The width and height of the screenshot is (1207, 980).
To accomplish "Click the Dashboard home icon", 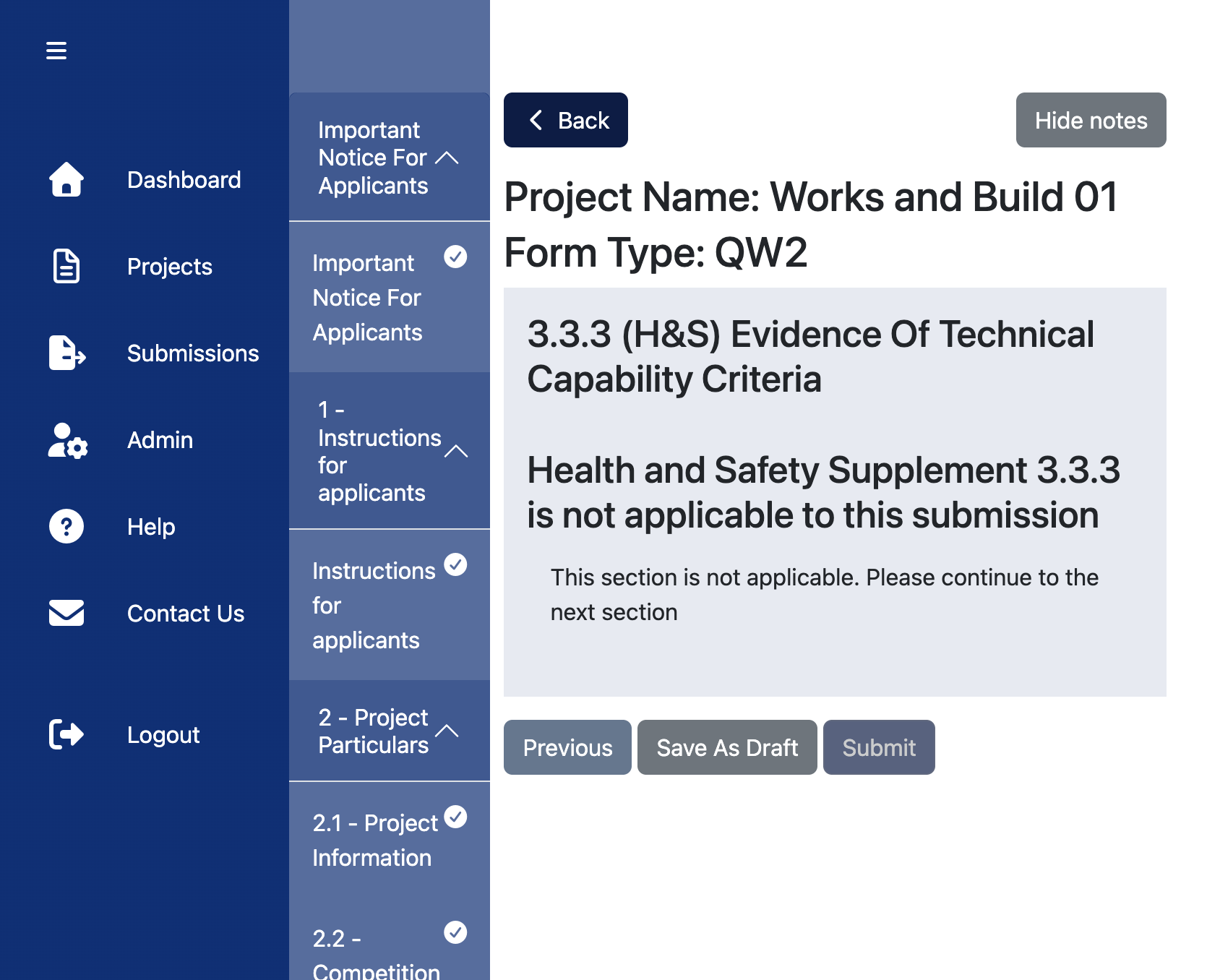I will (x=66, y=179).
